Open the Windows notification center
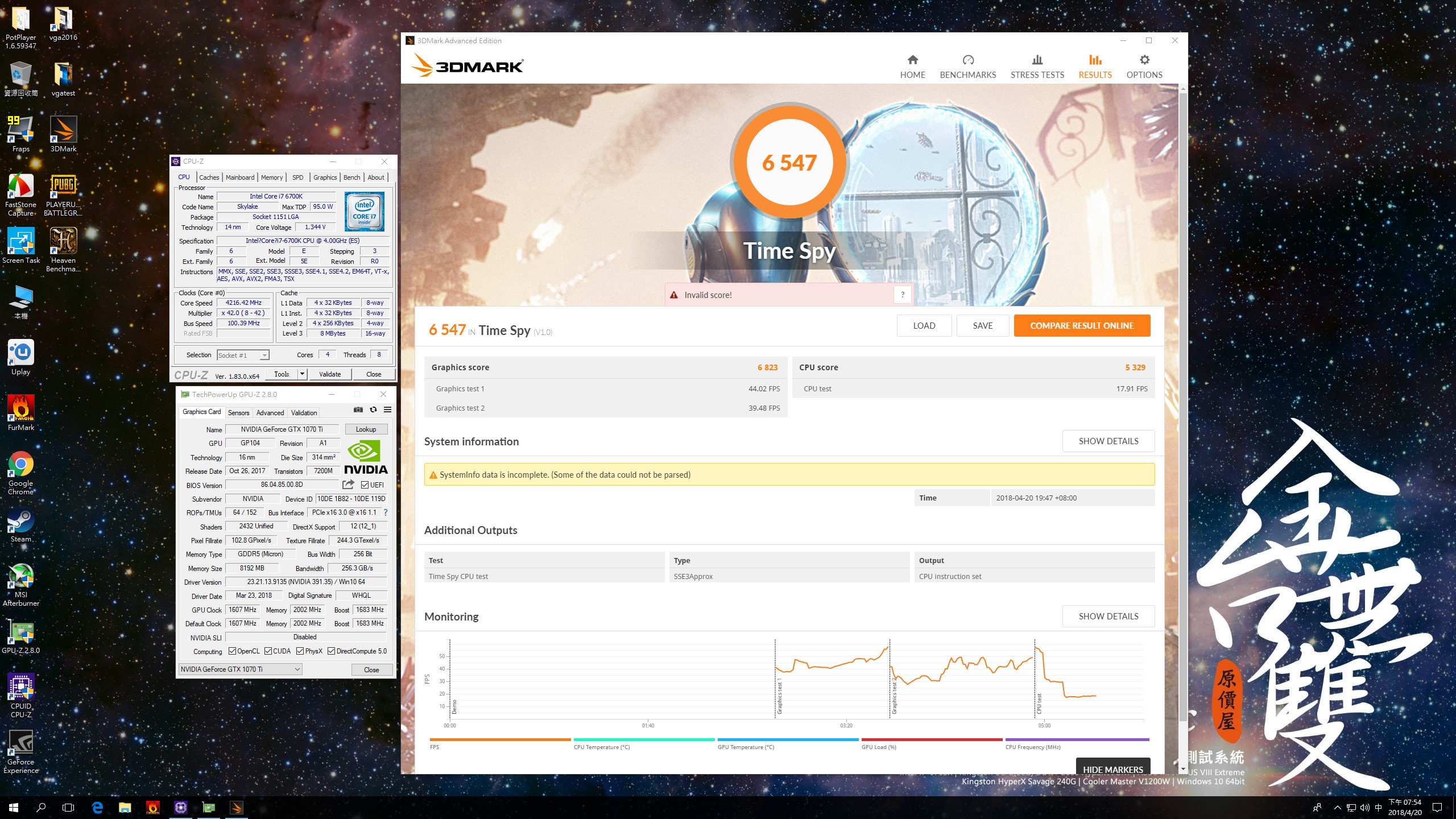Viewport: 1456px width, 819px height. [1437, 807]
